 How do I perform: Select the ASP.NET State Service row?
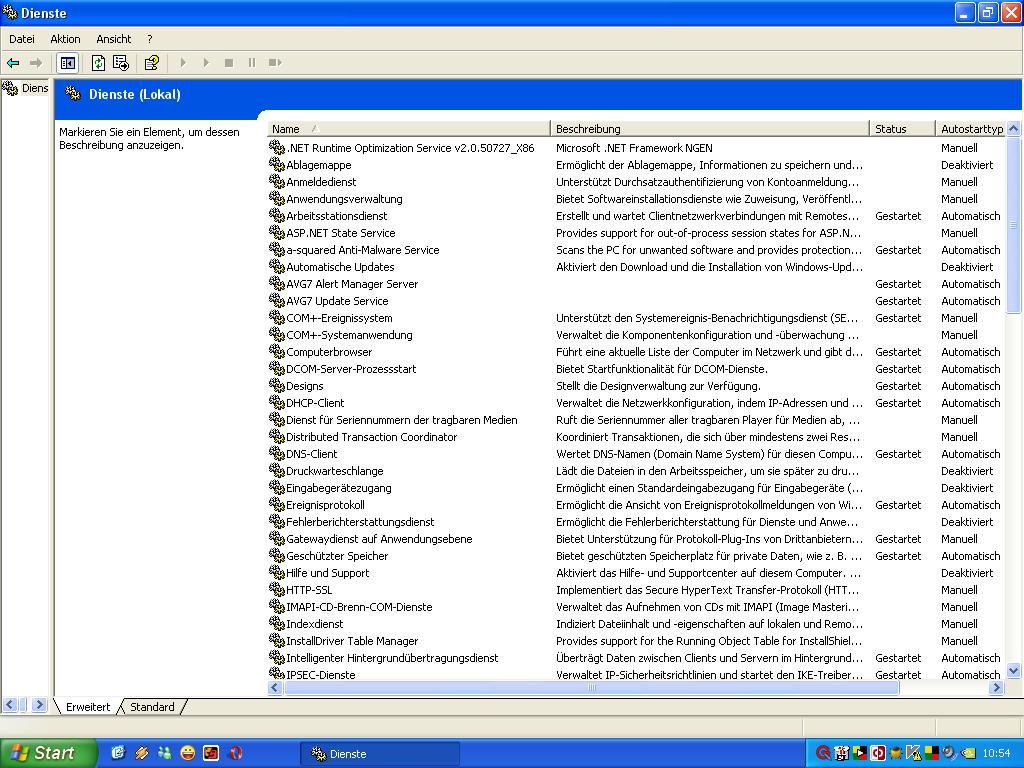tap(340, 232)
